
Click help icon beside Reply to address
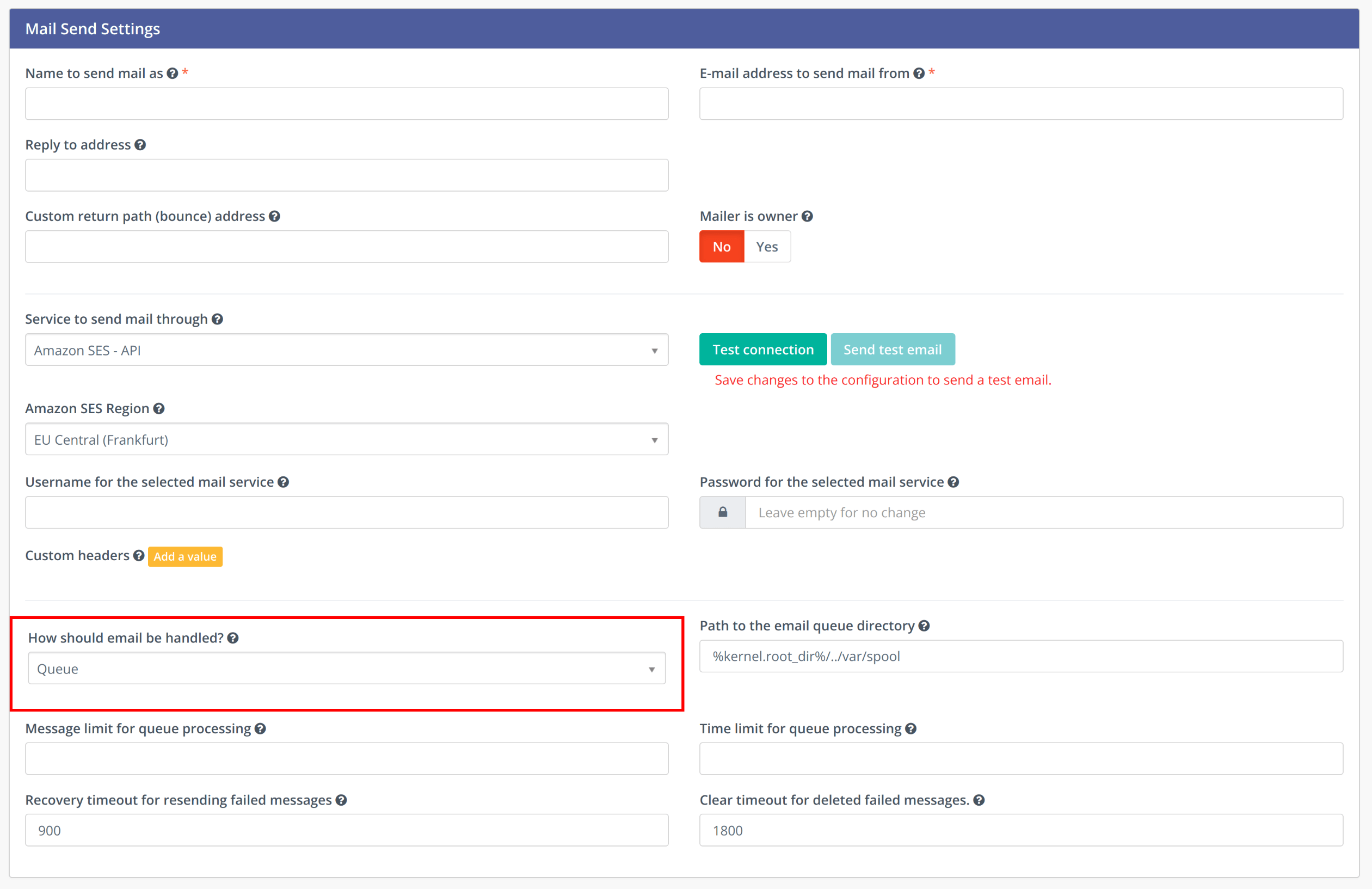140,145
